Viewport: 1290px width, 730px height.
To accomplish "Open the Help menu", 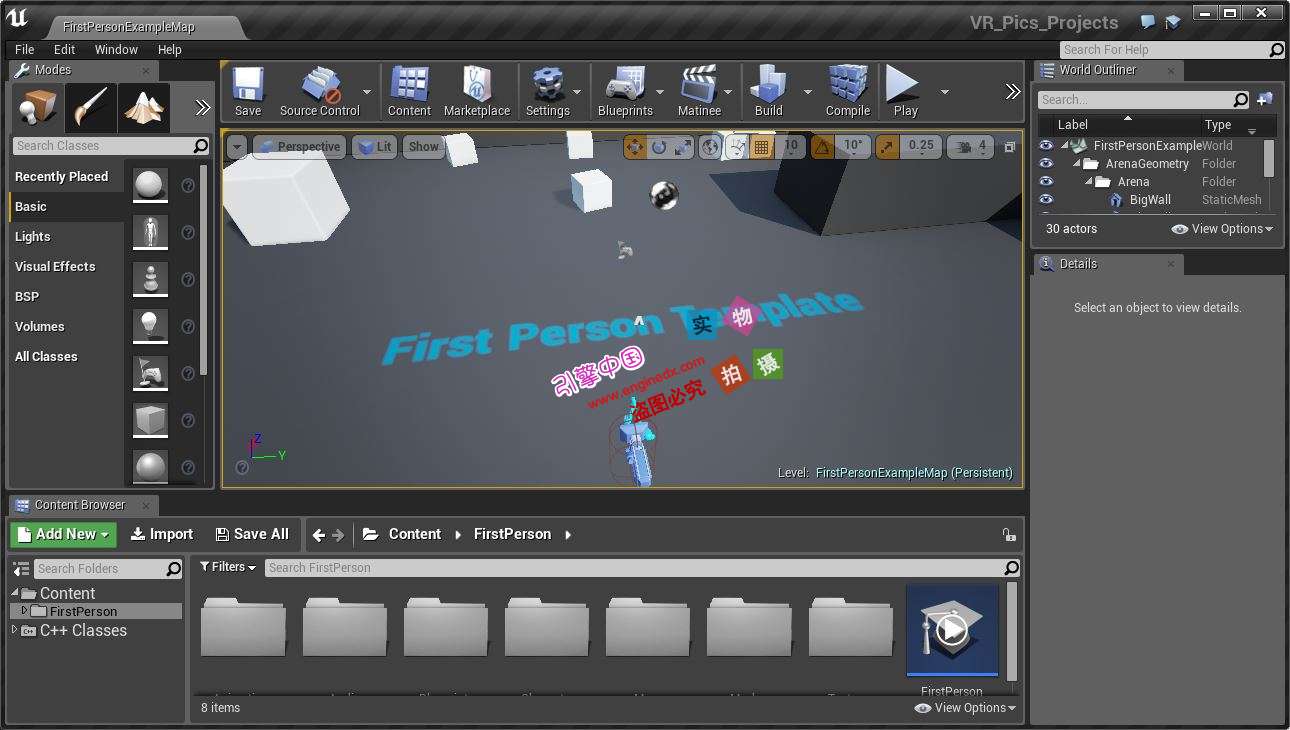I will [170, 49].
